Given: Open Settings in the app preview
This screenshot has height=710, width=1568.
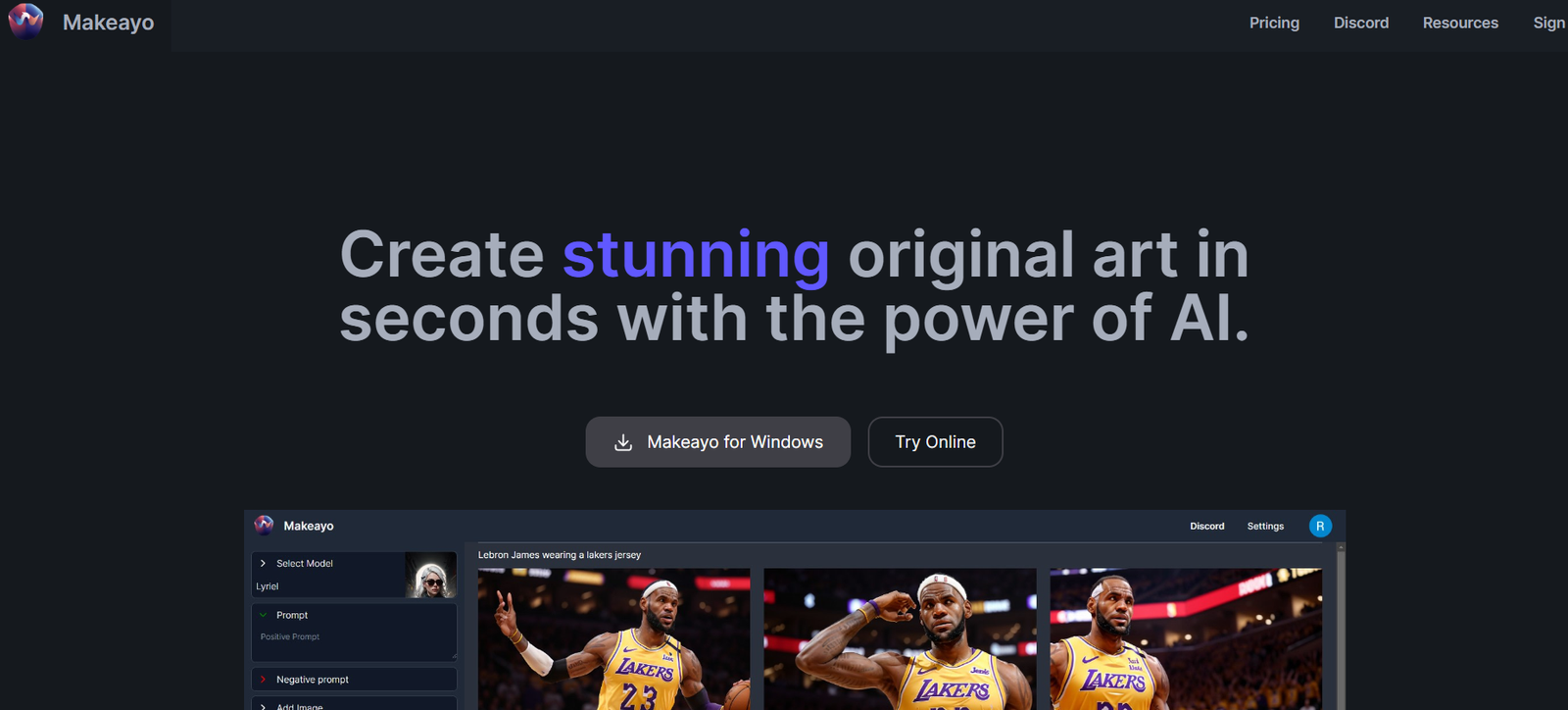Looking at the screenshot, I should coord(1265,527).
